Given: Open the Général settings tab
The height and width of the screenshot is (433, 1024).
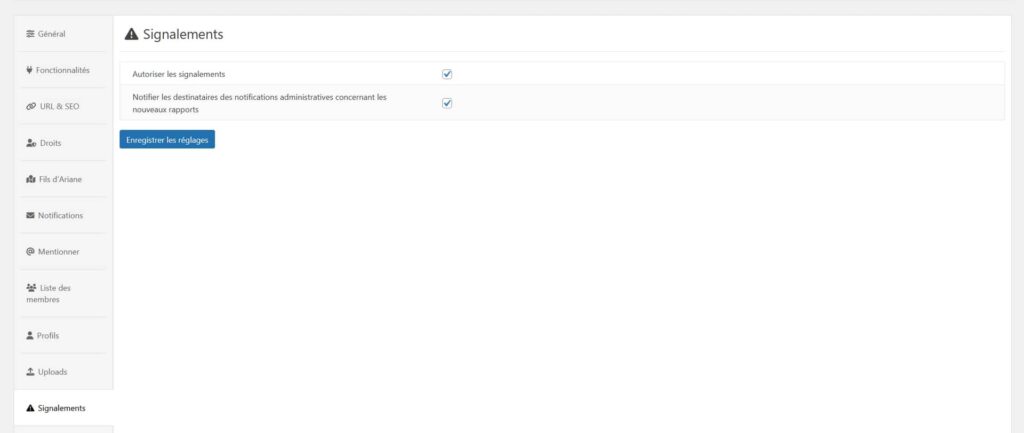Looking at the screenshot, I should tap(63, 34).
